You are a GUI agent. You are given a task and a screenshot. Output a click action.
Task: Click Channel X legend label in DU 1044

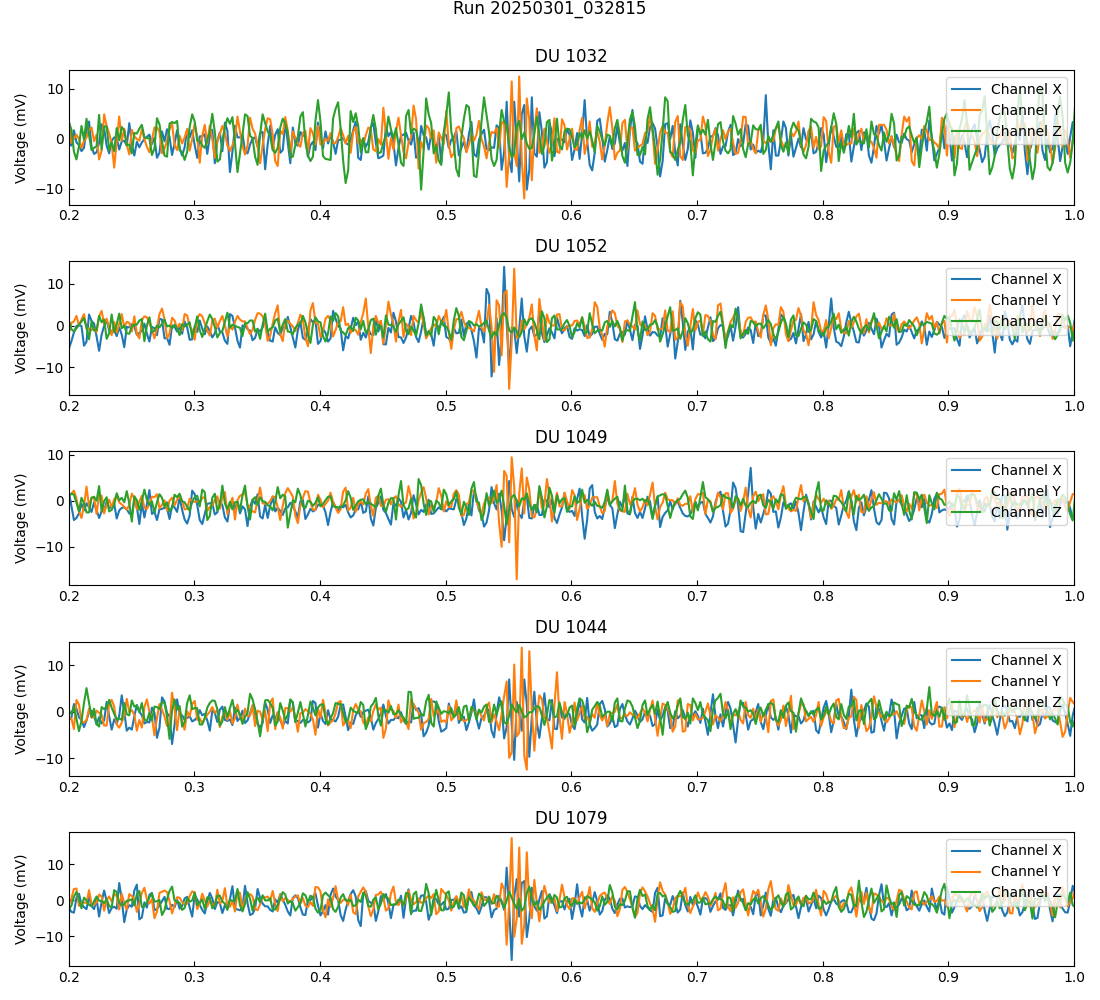(1026, 660)
